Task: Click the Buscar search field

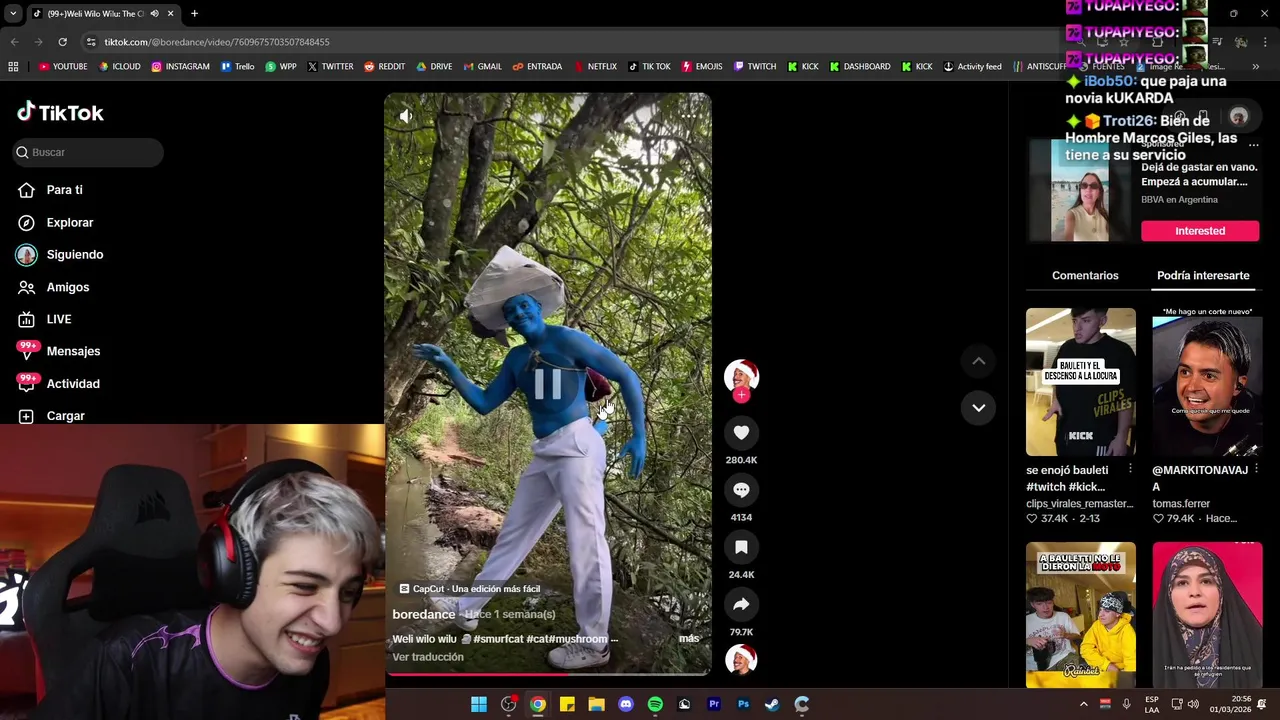Action: (x=88, y=152)
